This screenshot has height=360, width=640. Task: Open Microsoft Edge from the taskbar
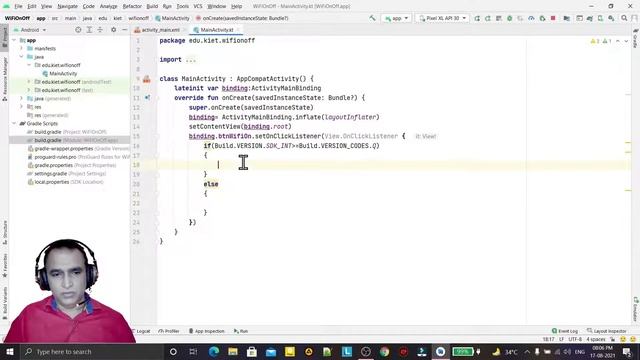click(213, 351)
